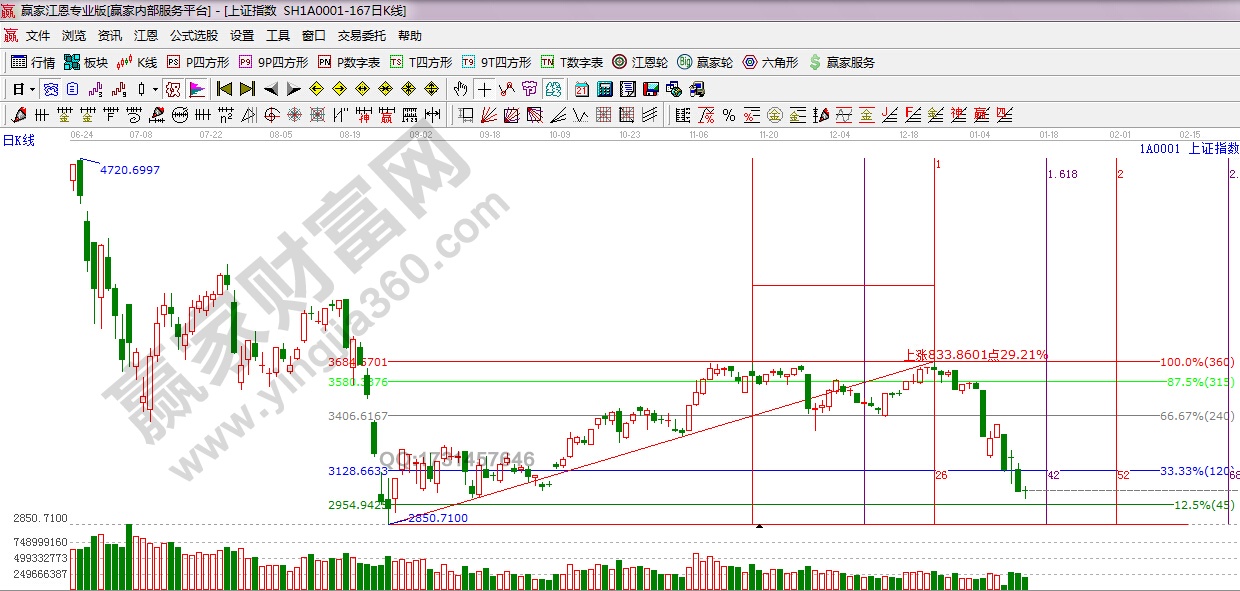The width and height of the screenshot is (1240, 591).
Task: Launch the 江恩轮 Gann wheel tool
Action: [x=640, y=62]
